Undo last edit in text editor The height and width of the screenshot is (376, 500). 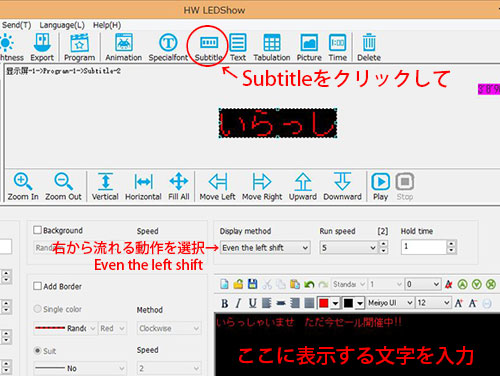point(309,284)
